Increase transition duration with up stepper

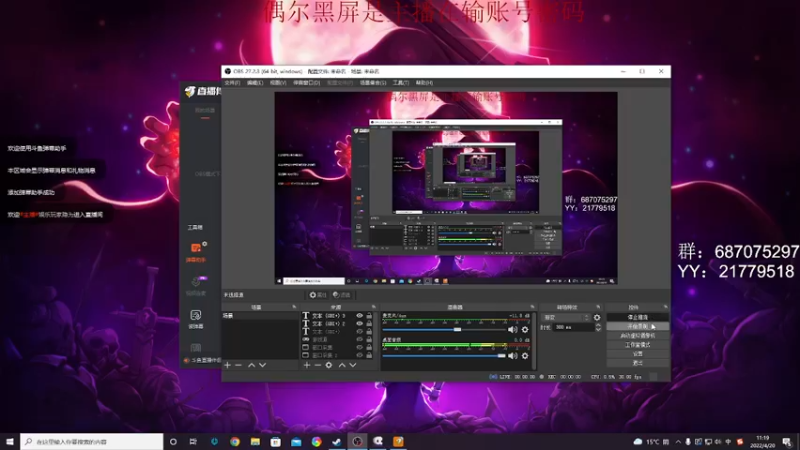point(598,325)
